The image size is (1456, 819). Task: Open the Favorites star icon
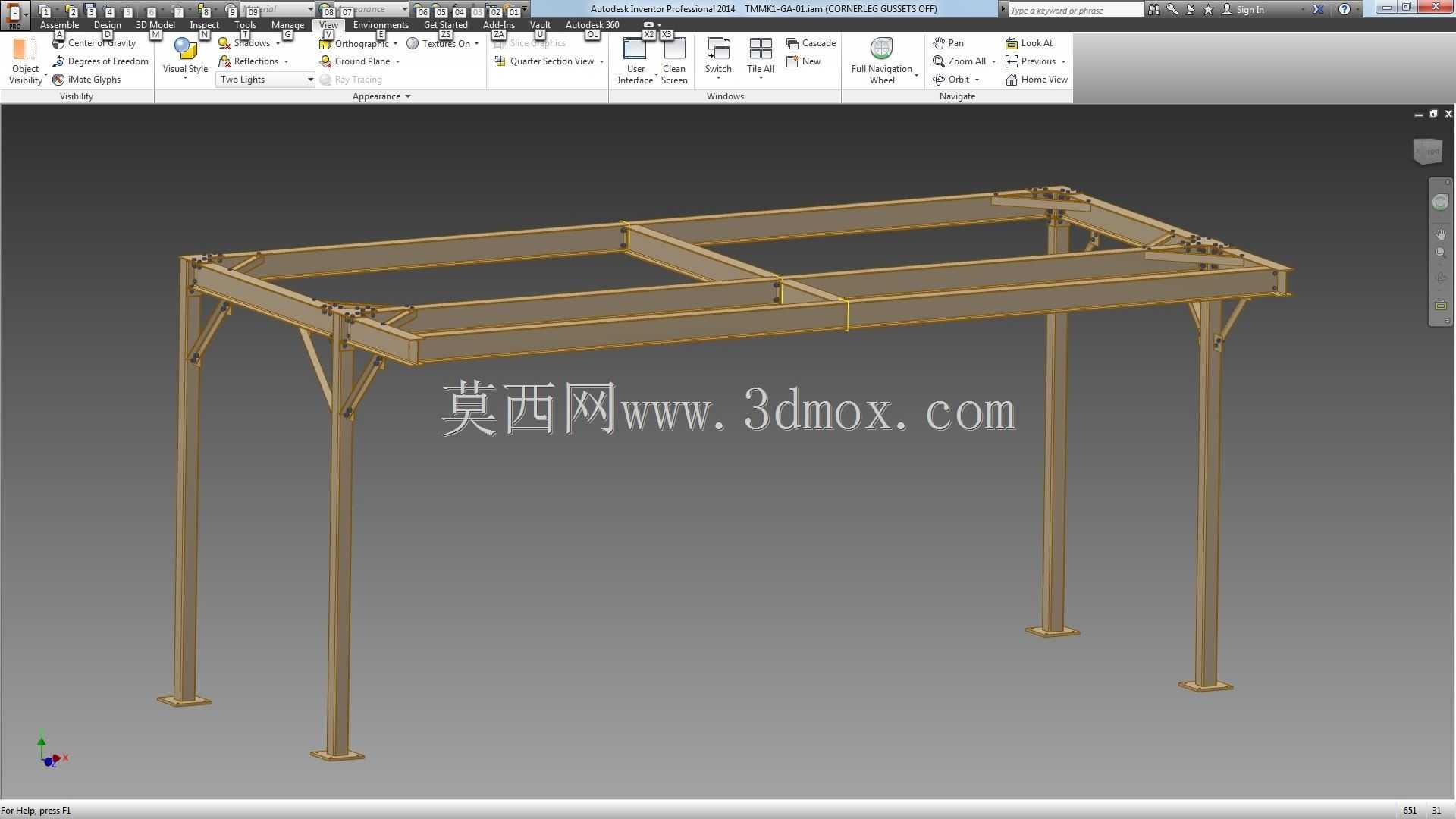[x=1208, y=10]
